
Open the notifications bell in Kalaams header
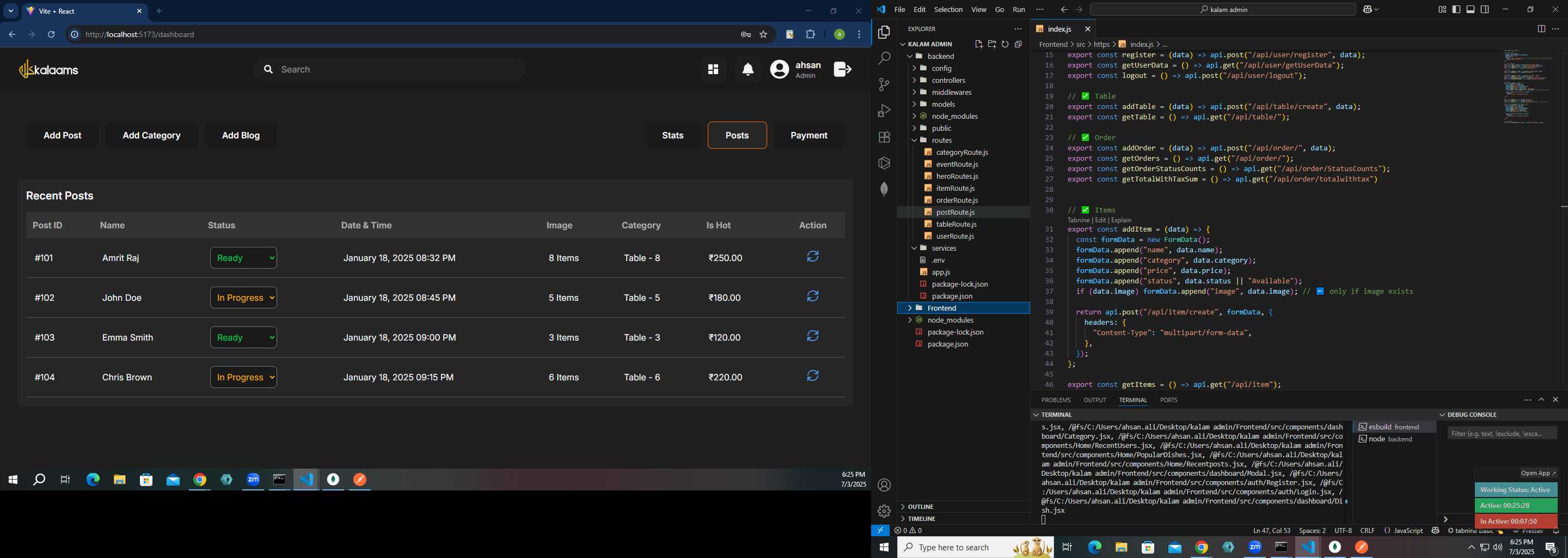(x=748, y=69)
